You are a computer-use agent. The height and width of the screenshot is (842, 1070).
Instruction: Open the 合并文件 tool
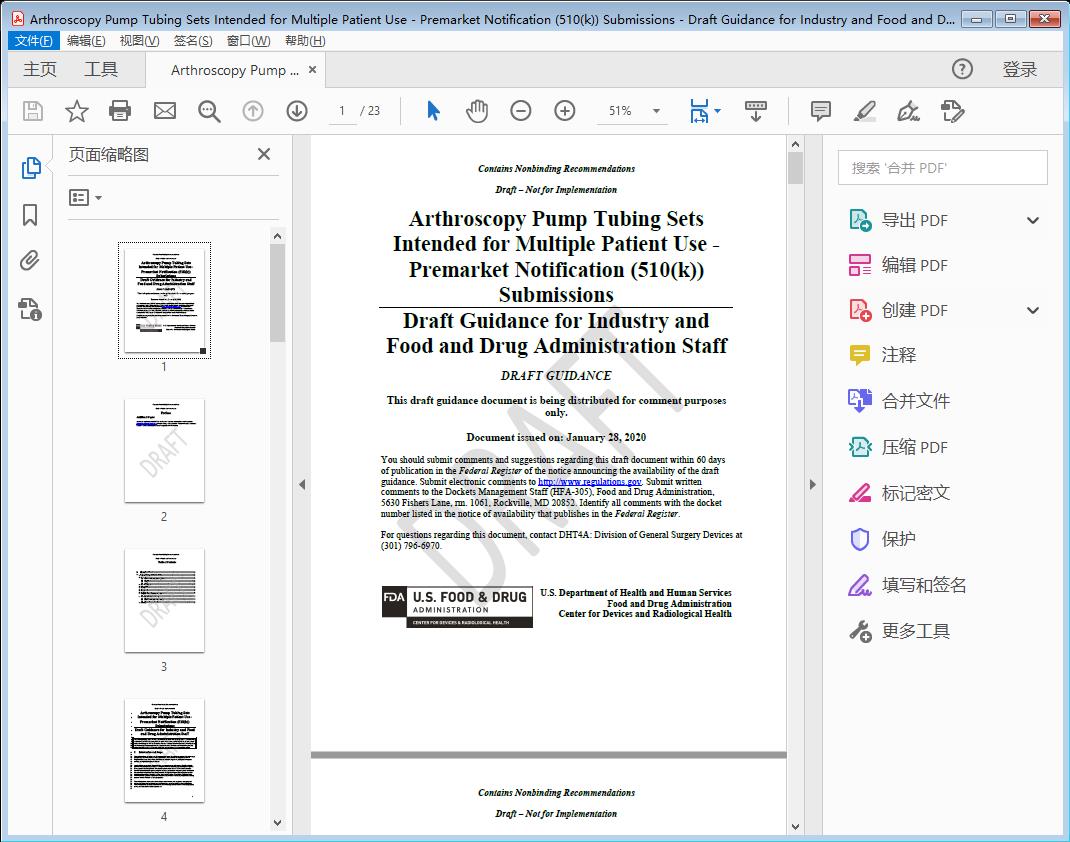click(x=915, y=401)
